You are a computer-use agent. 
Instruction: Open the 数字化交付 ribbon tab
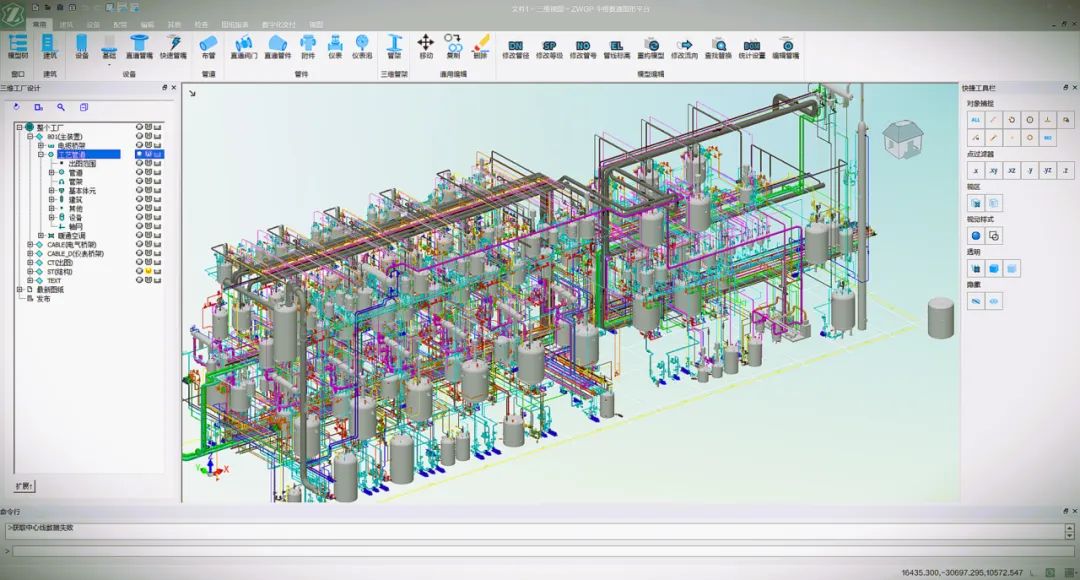coord(280,23)
